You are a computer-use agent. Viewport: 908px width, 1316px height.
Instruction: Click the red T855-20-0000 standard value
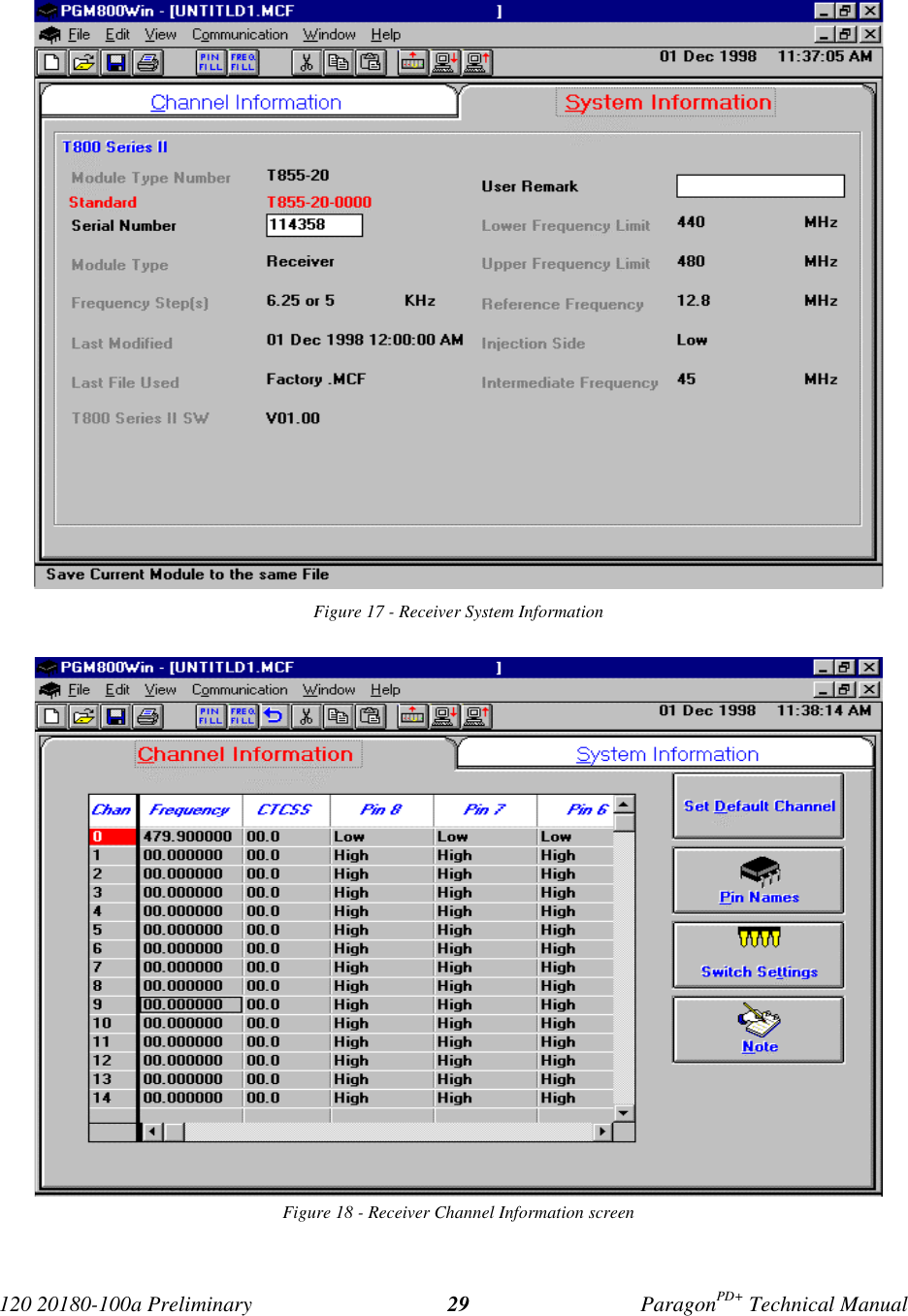click(319, 202)
